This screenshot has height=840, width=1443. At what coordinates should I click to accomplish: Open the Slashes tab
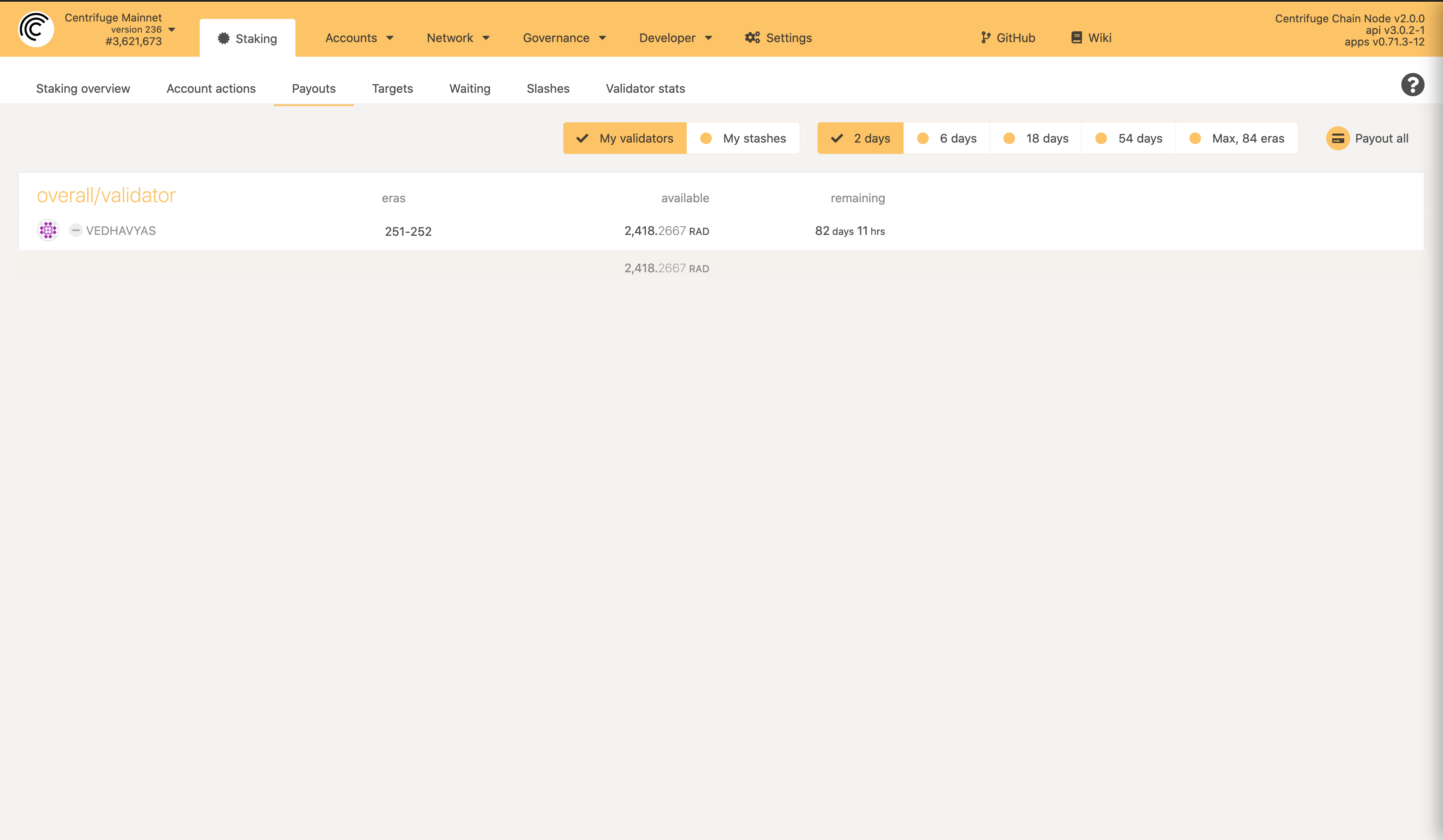tap(548, 88)
